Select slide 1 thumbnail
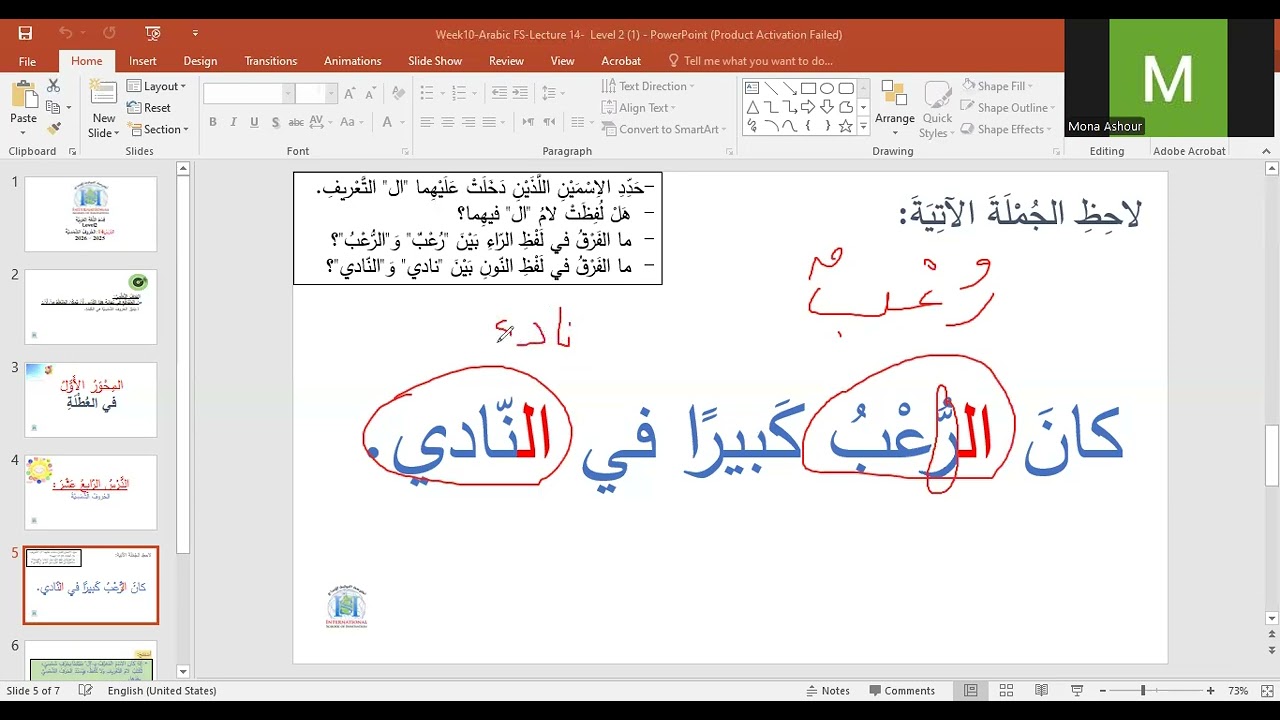Image resolution: width=1280 pixels, height=720 pixels. (x=91, y=214)
